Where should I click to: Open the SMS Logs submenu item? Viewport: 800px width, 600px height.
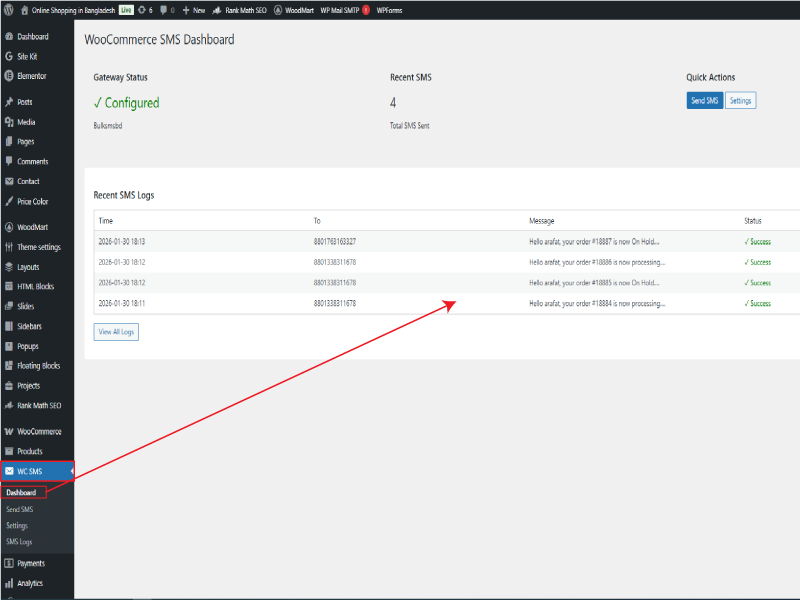pos(19,541)
